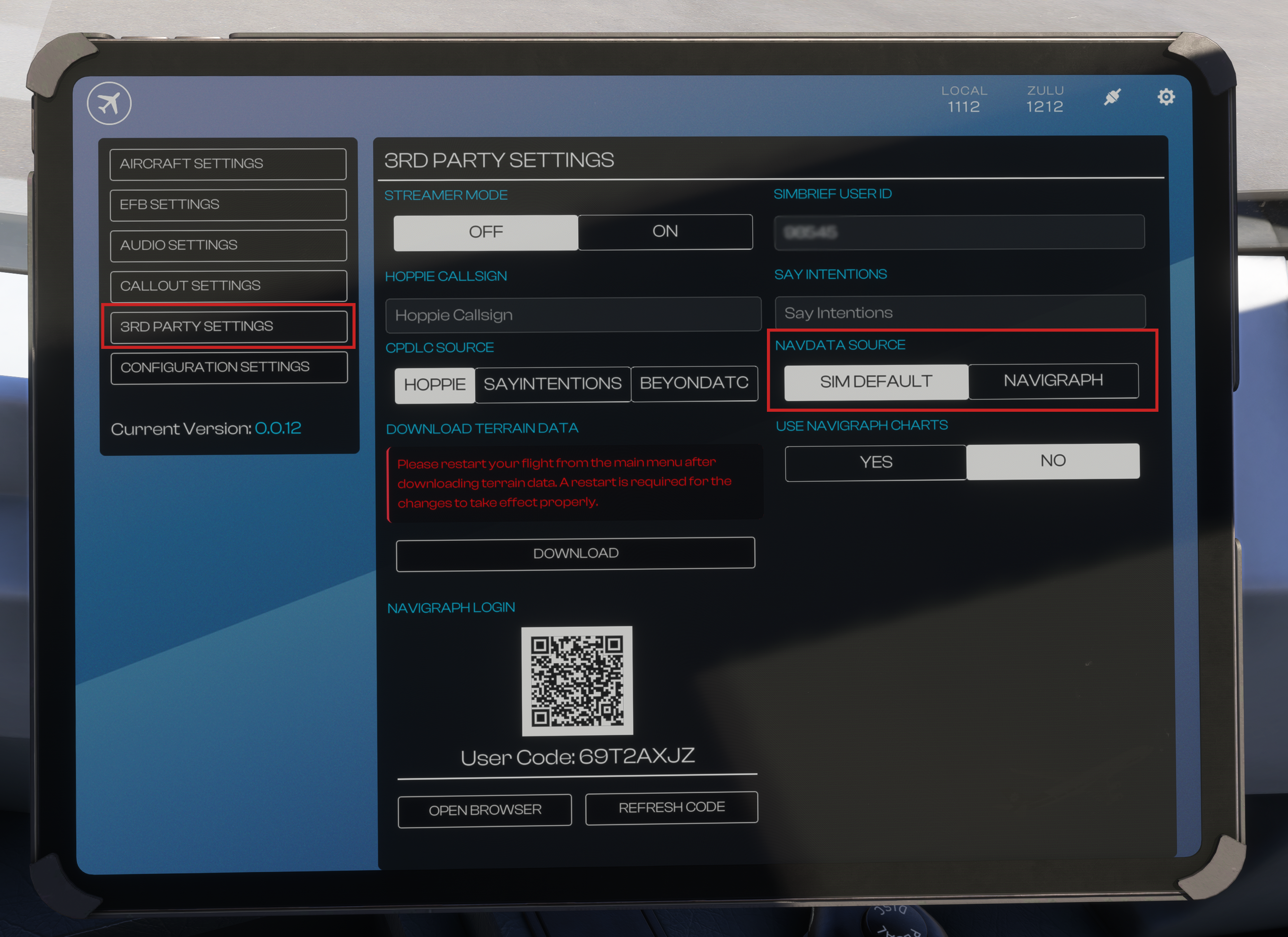
Task: Set Streamer Mode to OFF
Action: [486, 232]
